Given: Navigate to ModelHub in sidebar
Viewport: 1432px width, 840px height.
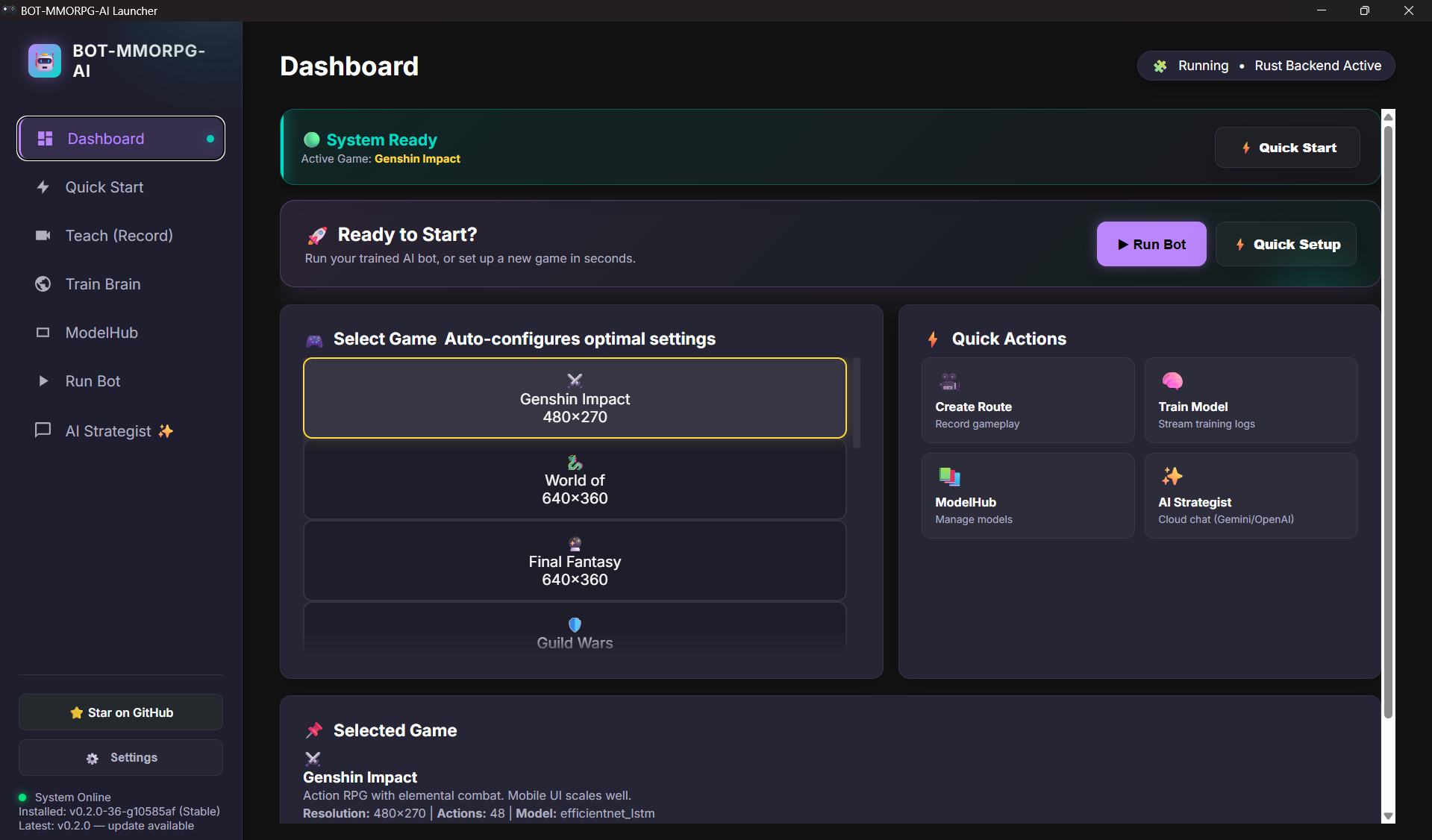Looking at the screenshot, I should (121, 333).
